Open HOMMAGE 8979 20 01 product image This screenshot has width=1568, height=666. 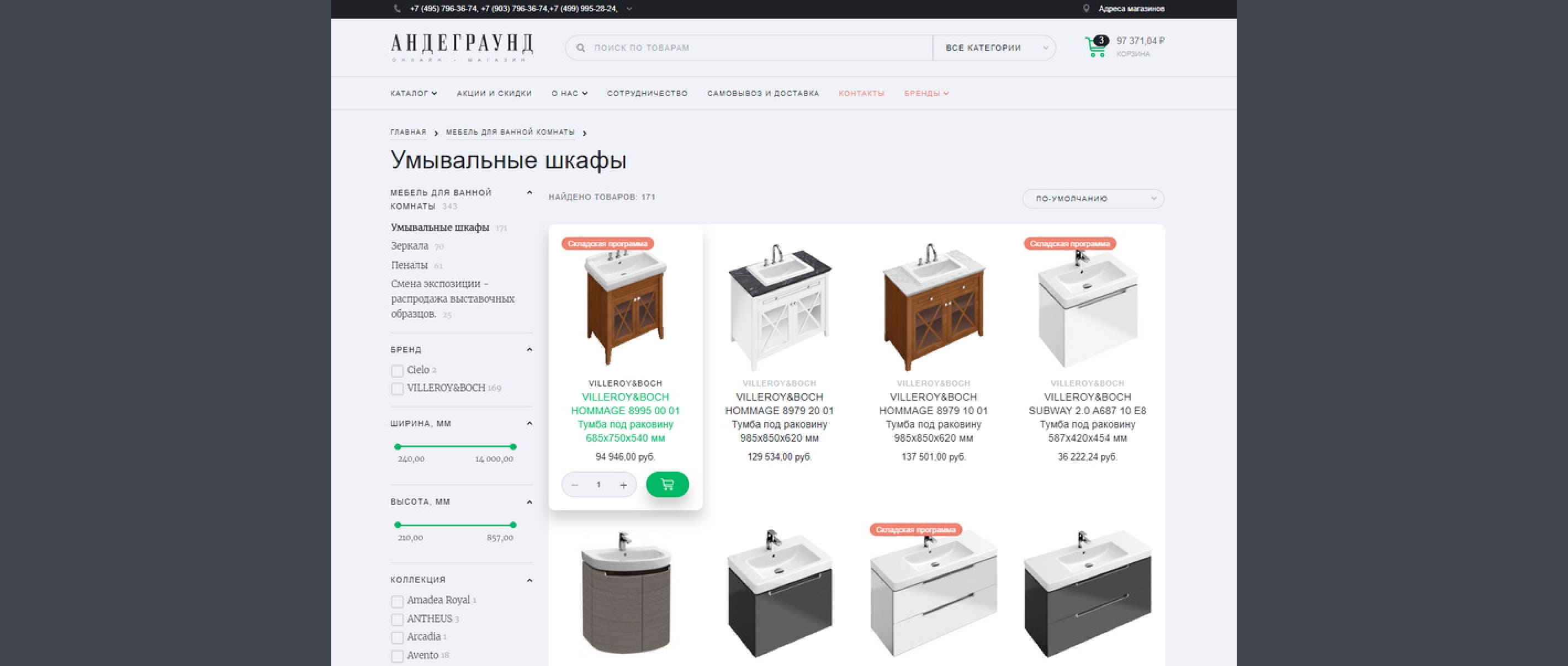click(779, 307)
